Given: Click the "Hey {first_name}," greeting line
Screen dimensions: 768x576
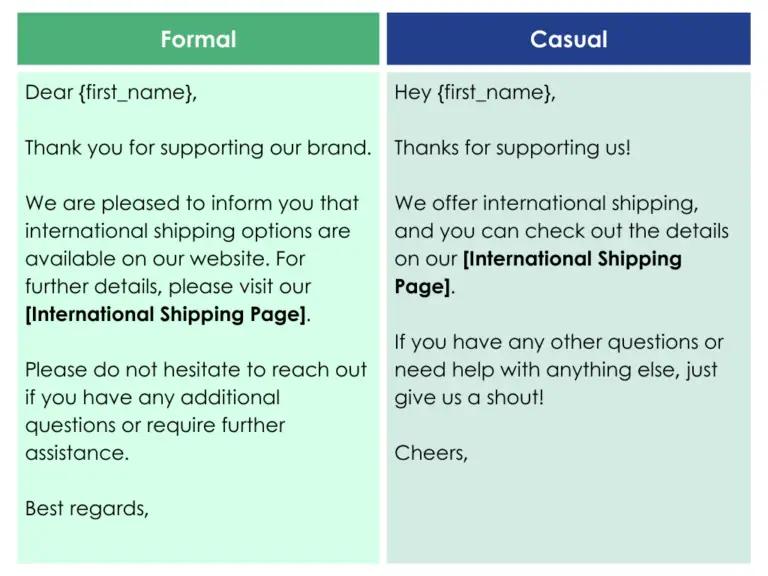Looking at the screenshot, I should click(x=475, y=93).
